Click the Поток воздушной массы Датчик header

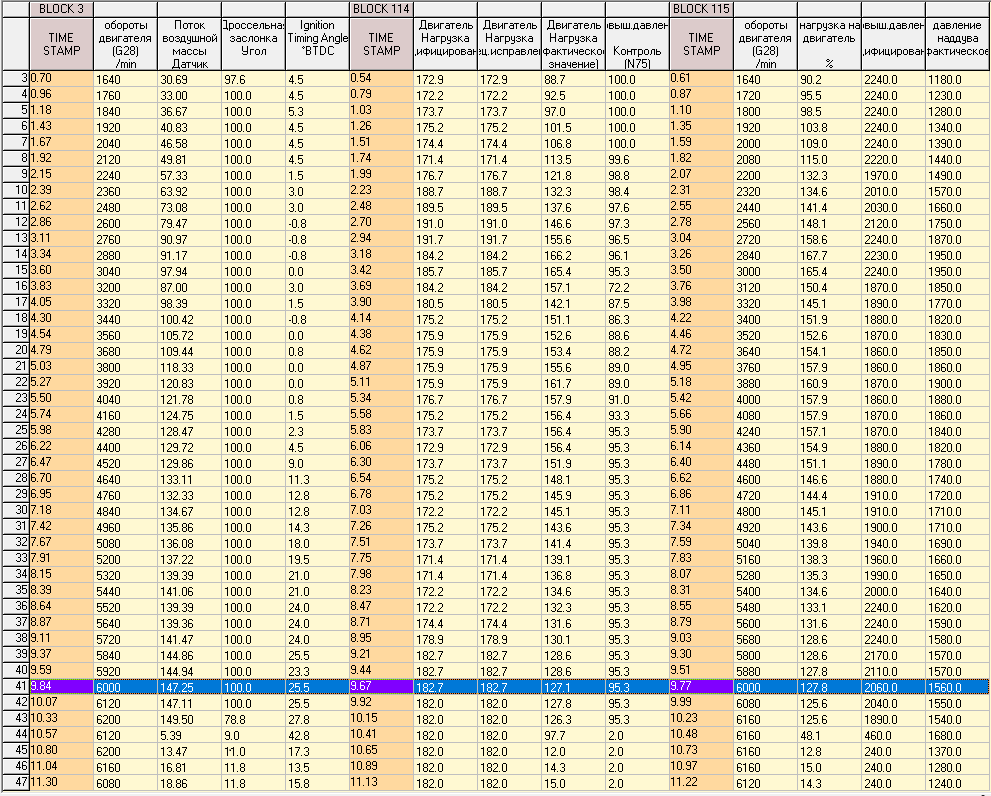click(189, 44)
